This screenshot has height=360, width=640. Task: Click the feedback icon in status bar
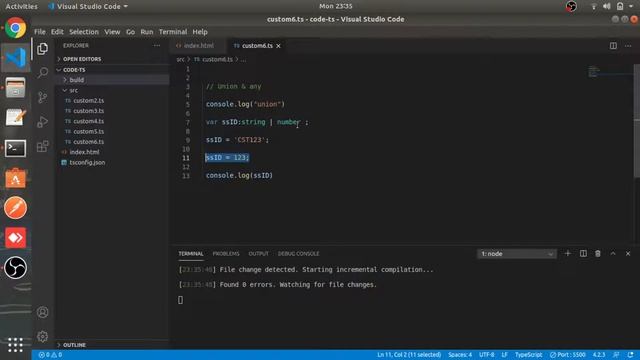pyautogui.click(x=616, y=355)
